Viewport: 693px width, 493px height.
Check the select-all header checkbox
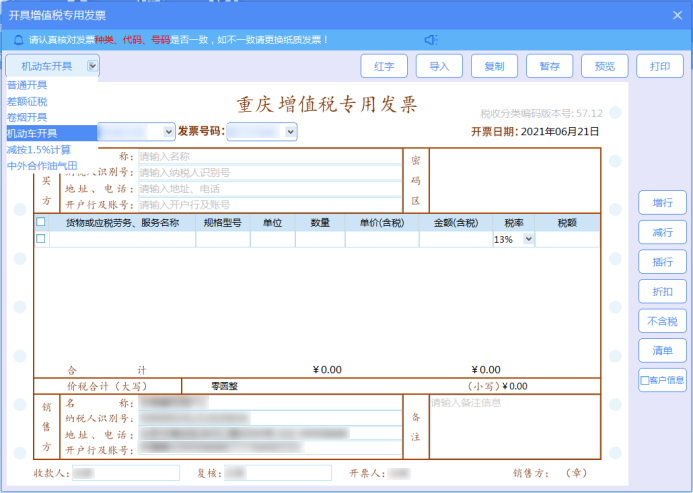41,223
